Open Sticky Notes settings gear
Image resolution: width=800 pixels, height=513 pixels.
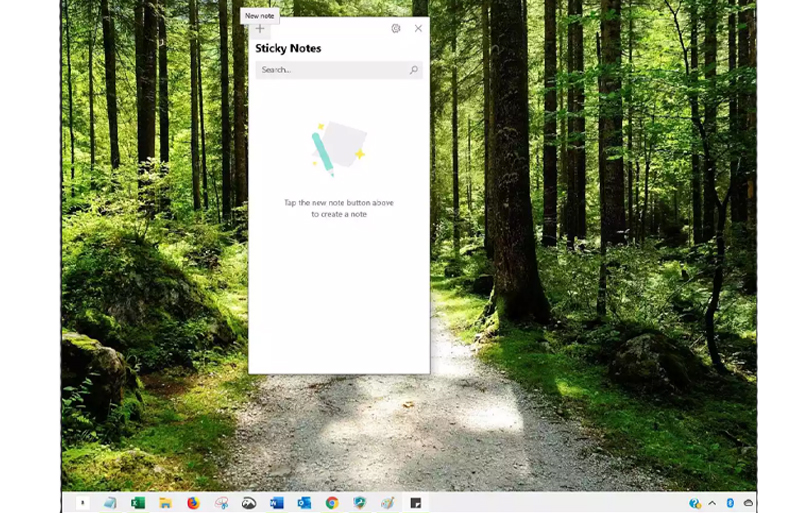click(x=396, y=29)
